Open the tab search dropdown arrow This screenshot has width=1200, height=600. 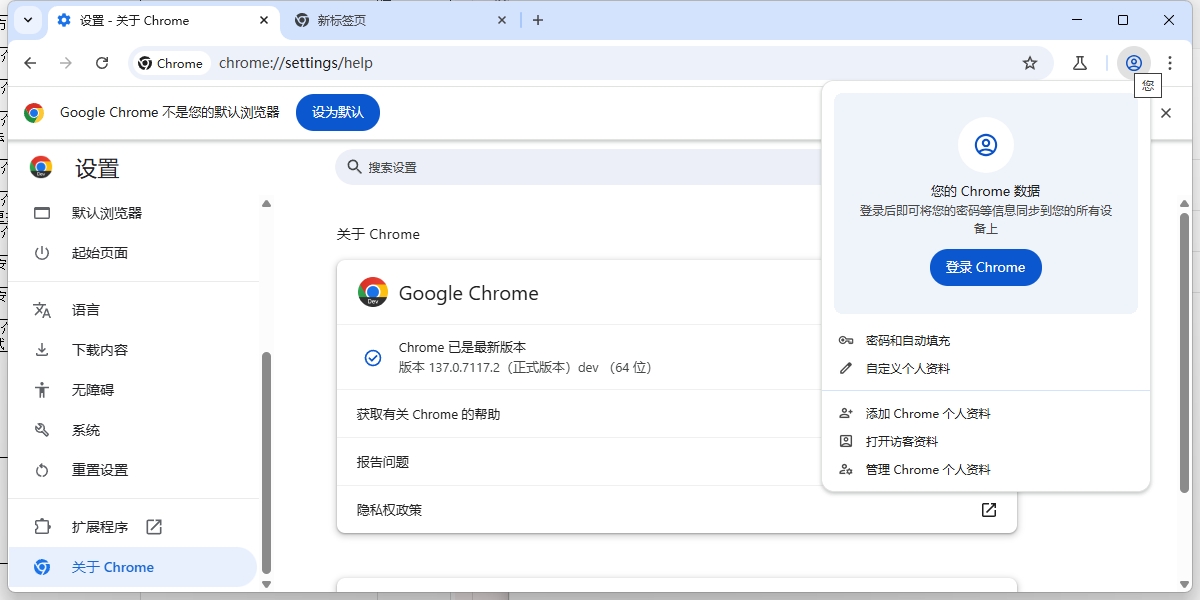click(x=27, y=20)
